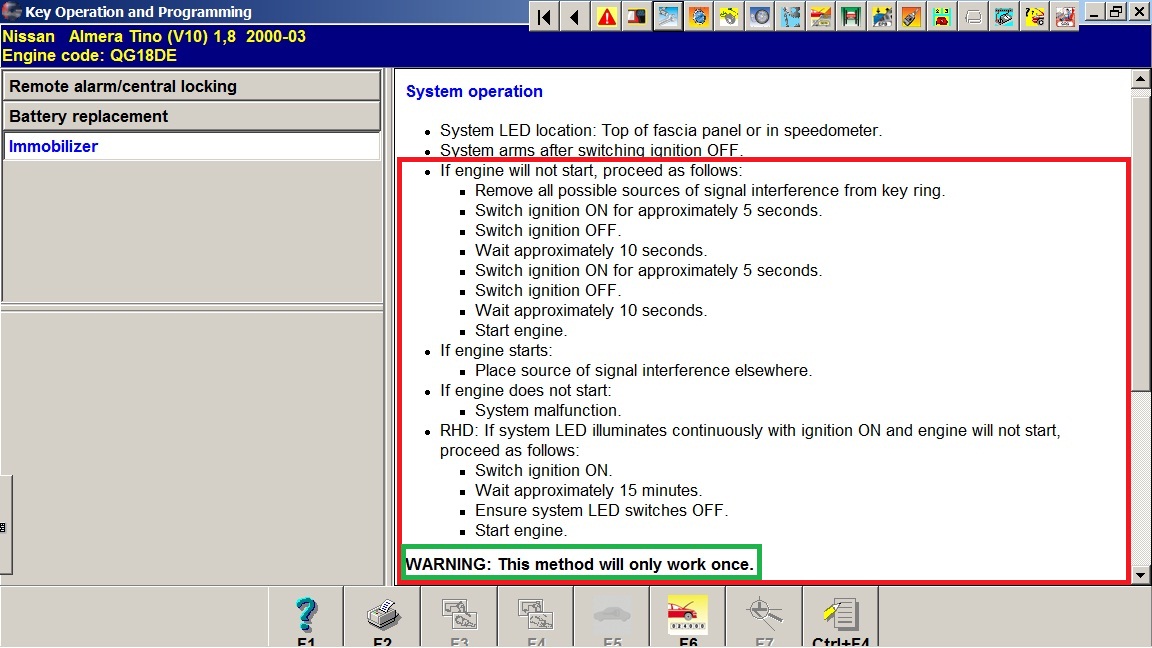
Task: Select the Battery replacement section
Action: [192, 116]
